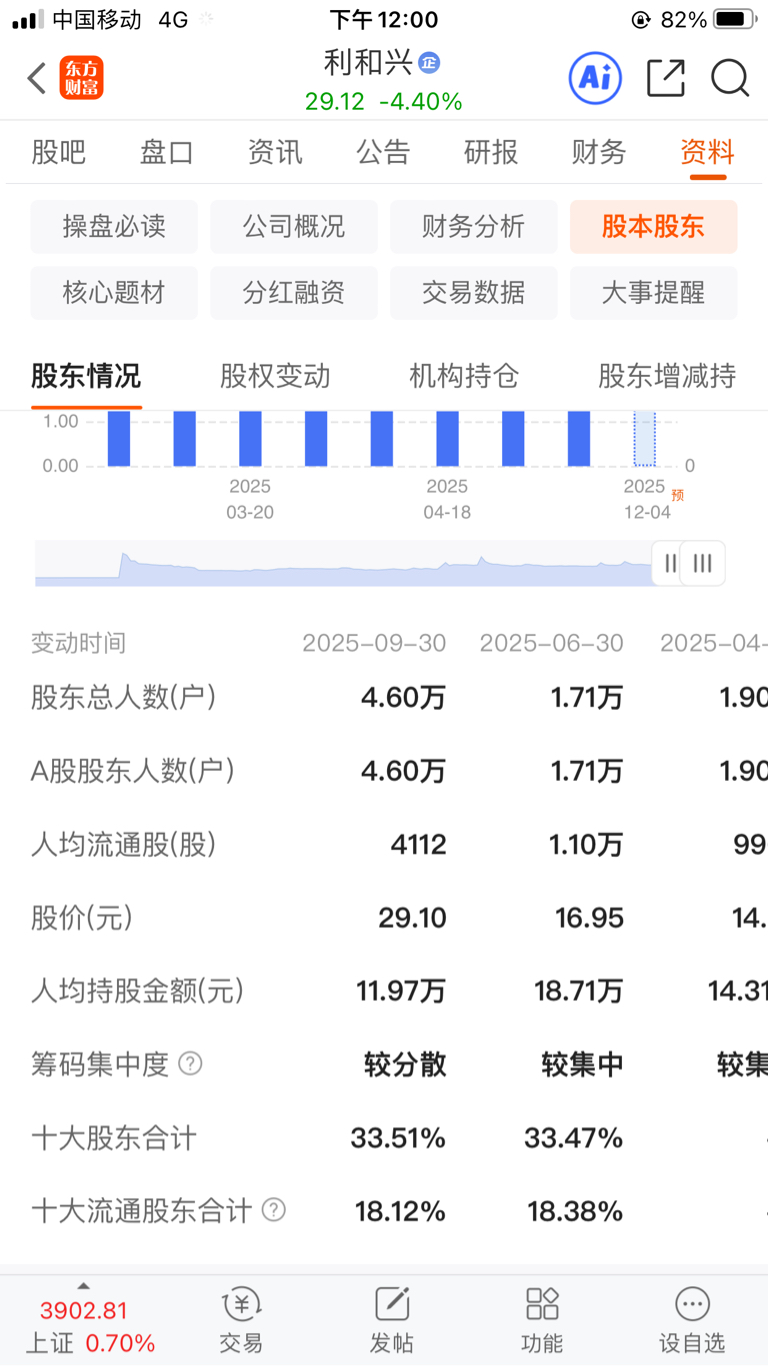Tap the battery icon in status bar
This screenshot has width=768, height=1366.
tap(735, 19)
